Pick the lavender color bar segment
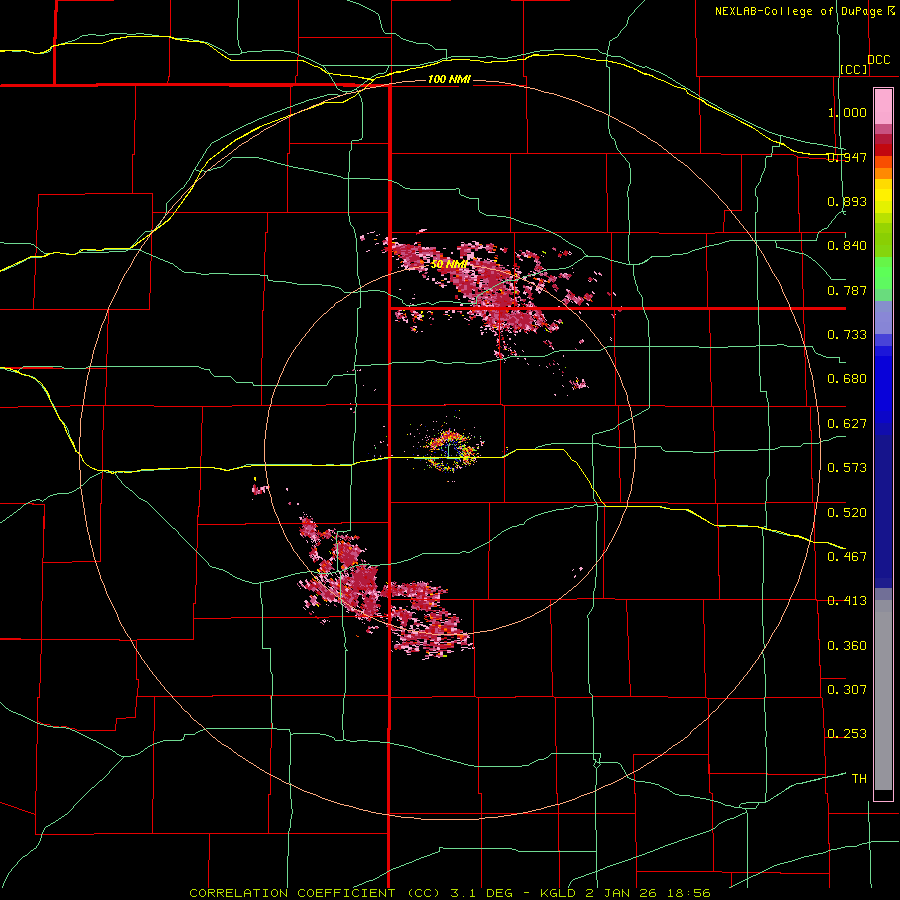Image resolution: width=900 pixels, height=900 pixels. tap(883, 317)
